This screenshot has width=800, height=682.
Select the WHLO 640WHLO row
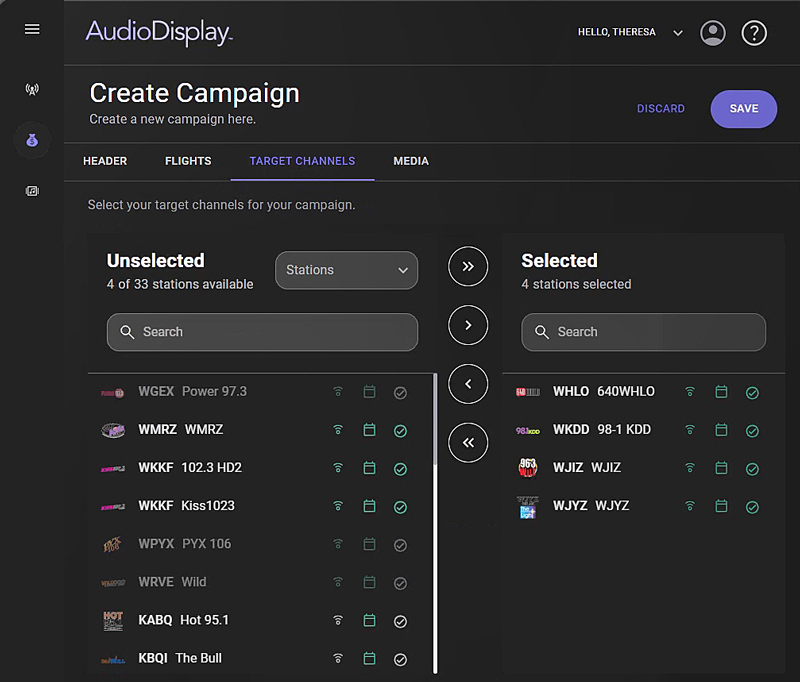click(x=643, y=392)
